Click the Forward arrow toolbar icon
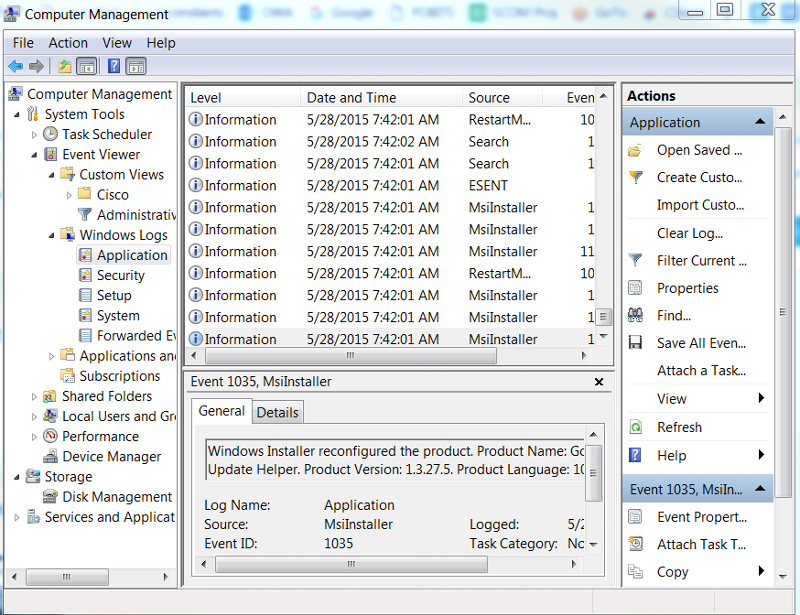Screen dimensions: 800x615 click(x=36, y=66)
